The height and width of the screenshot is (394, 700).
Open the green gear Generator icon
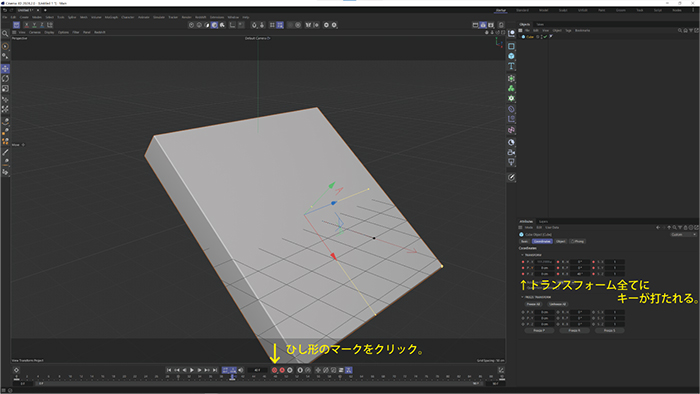click(x=511, y=98)
